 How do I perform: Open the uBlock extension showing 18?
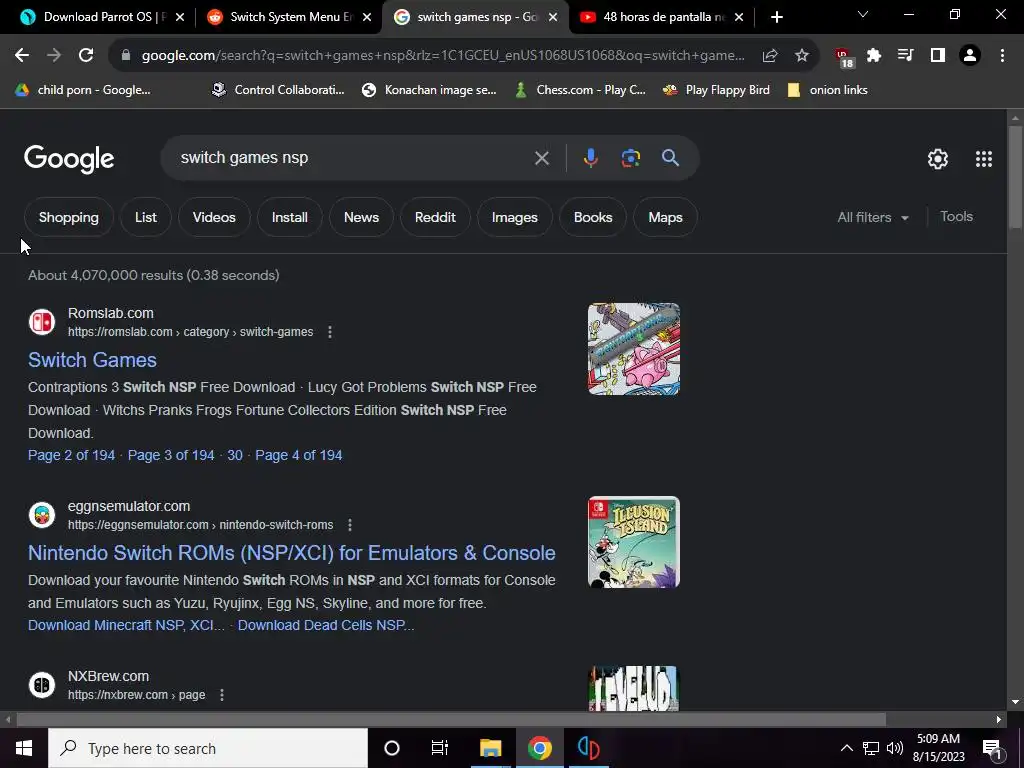[844, 57]
